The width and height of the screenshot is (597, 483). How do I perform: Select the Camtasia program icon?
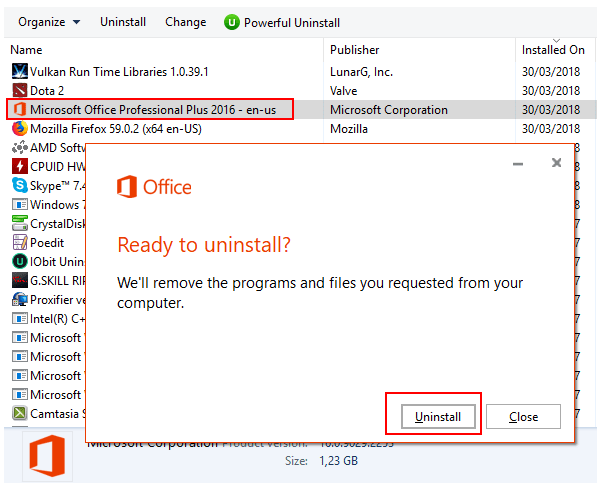pos(19,413)
